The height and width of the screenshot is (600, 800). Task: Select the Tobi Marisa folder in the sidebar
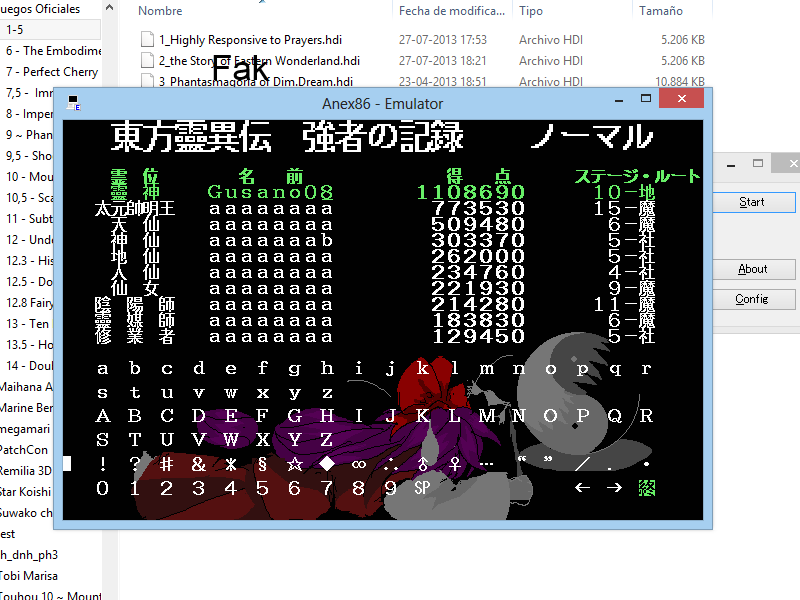(29, 576)
